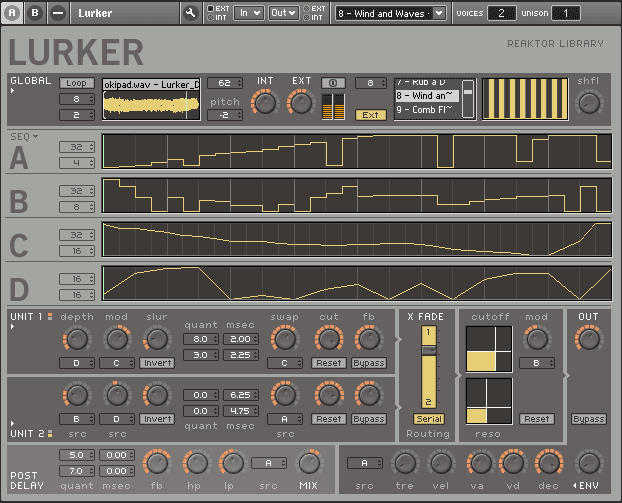Adjust Post Delay MIX knob
The width and height of the screenshot is (622, 503).
(x=309, y=463)
